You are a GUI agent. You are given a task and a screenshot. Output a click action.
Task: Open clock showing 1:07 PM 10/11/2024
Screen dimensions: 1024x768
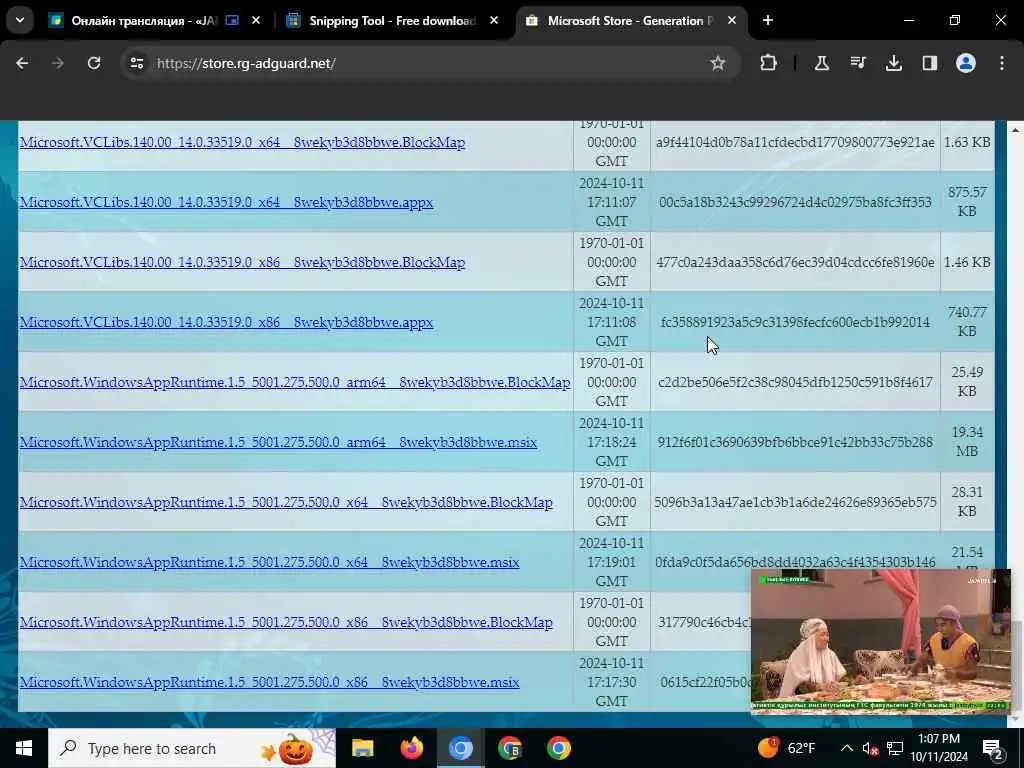[x=939, y=748]
